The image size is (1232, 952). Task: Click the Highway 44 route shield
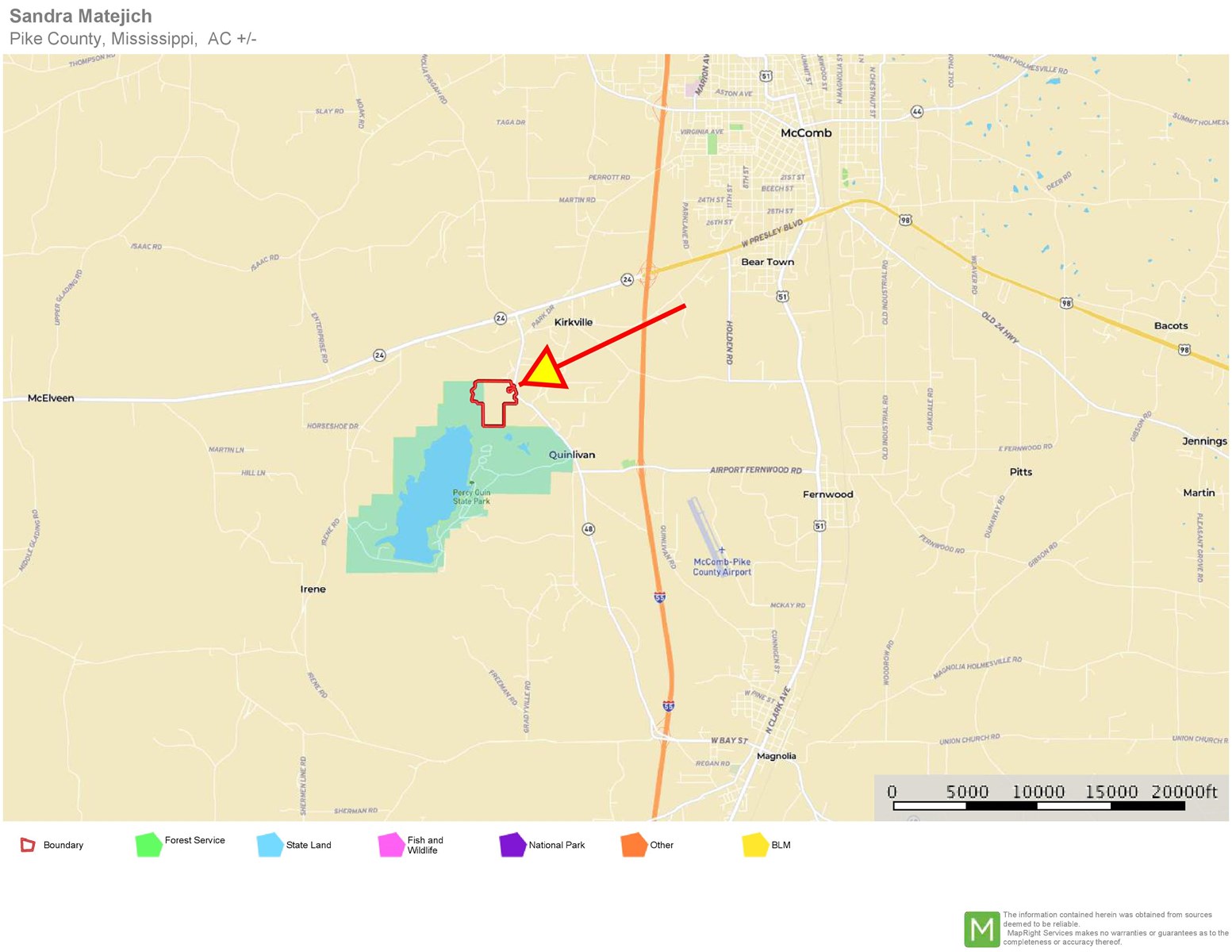pyautogui.click(x=917, y=112)
